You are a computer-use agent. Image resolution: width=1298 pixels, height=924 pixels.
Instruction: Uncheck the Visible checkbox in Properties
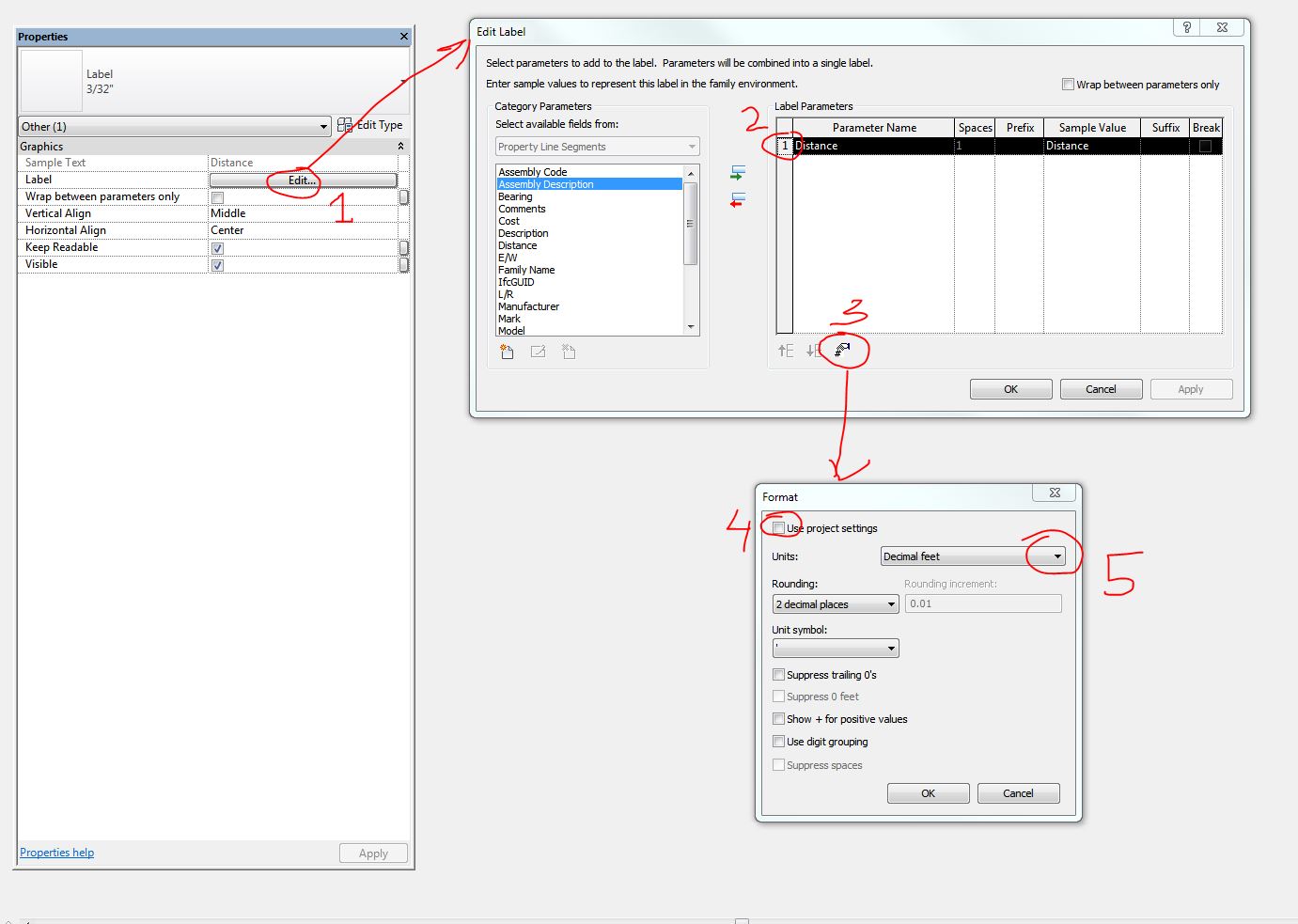tap(217, 265)
